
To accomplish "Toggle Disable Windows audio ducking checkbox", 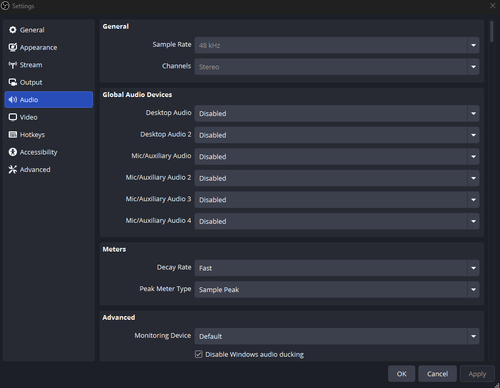I will [199, 354].
